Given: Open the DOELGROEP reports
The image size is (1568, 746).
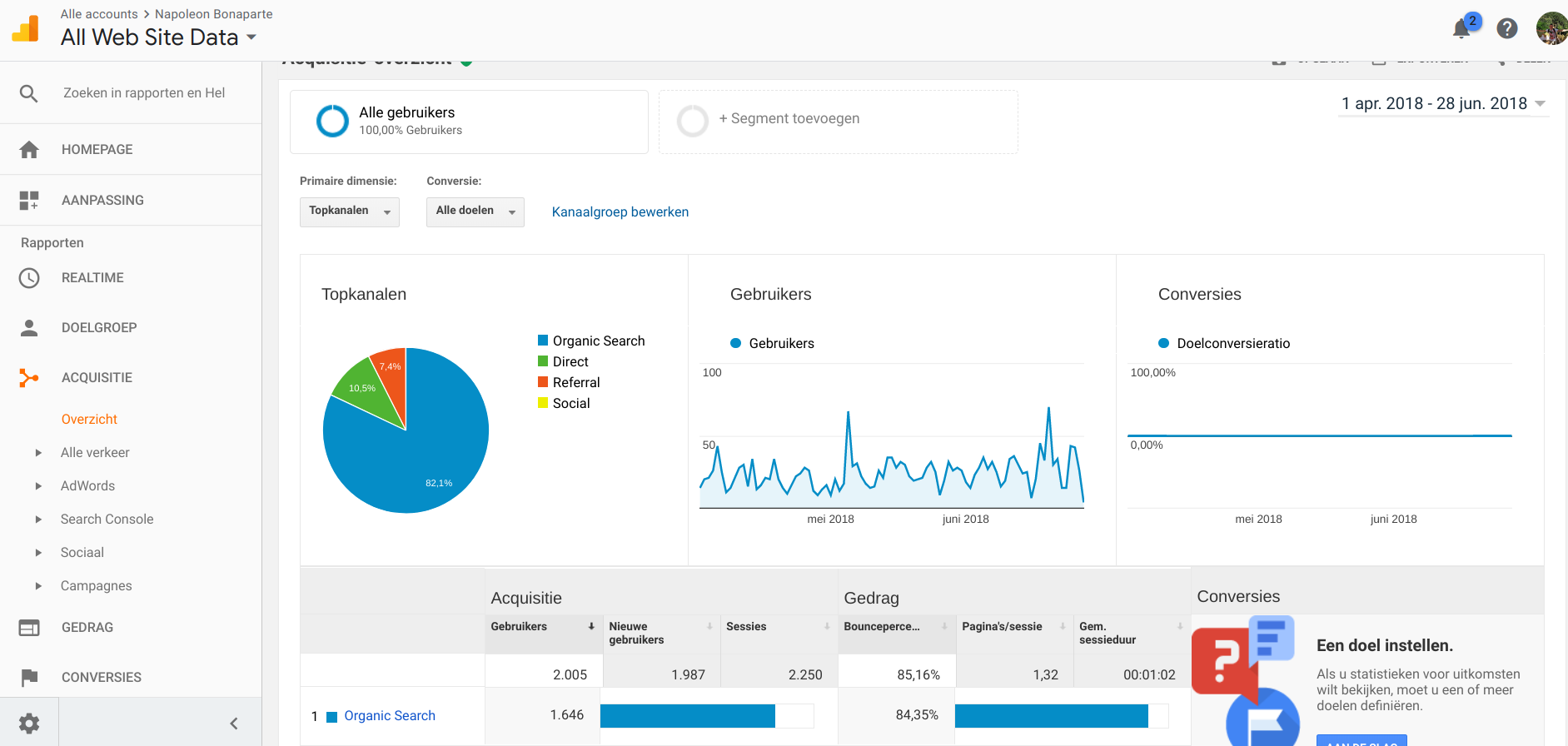Looking at the screenshot, I should (x=99, y=328).
